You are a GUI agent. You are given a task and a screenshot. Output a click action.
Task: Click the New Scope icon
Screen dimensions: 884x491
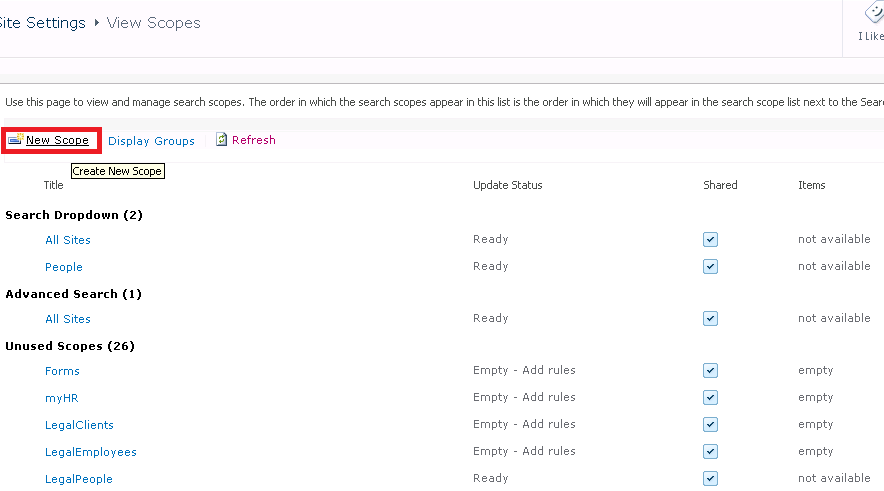pos(15,140)
